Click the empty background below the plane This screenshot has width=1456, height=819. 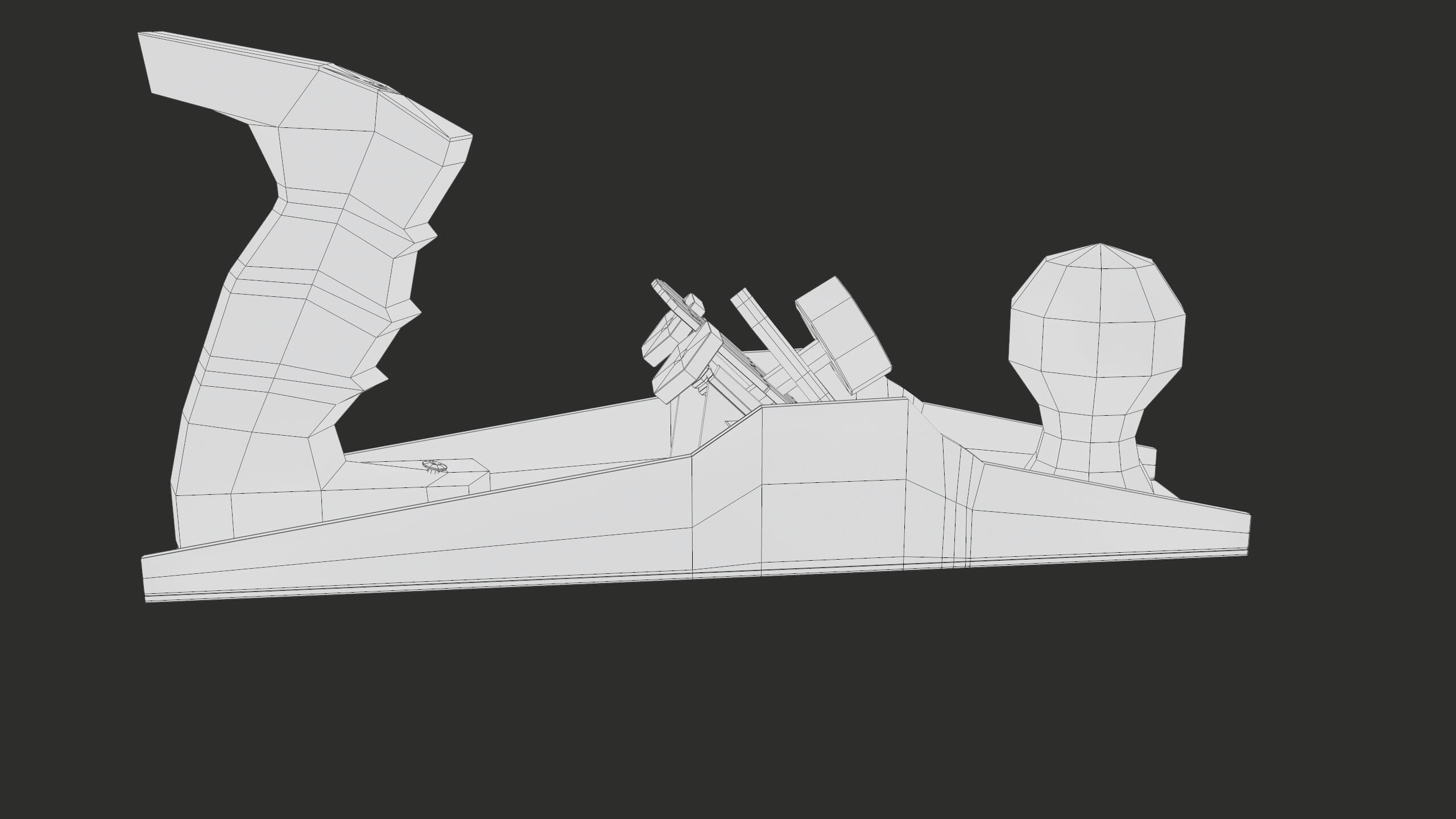728,711
